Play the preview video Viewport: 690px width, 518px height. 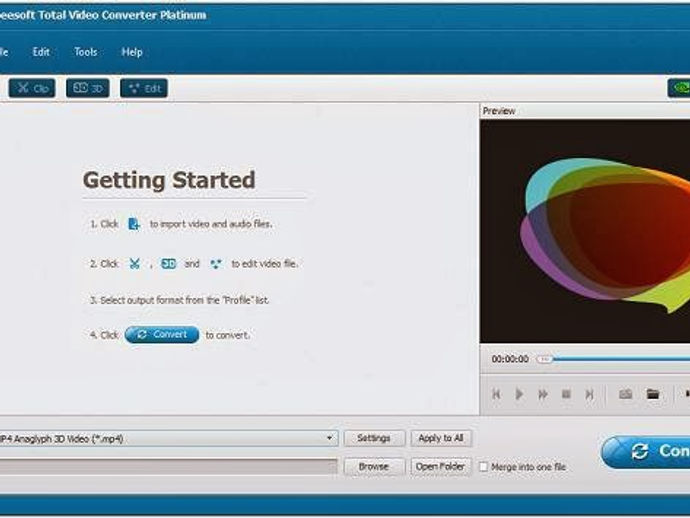519,394
